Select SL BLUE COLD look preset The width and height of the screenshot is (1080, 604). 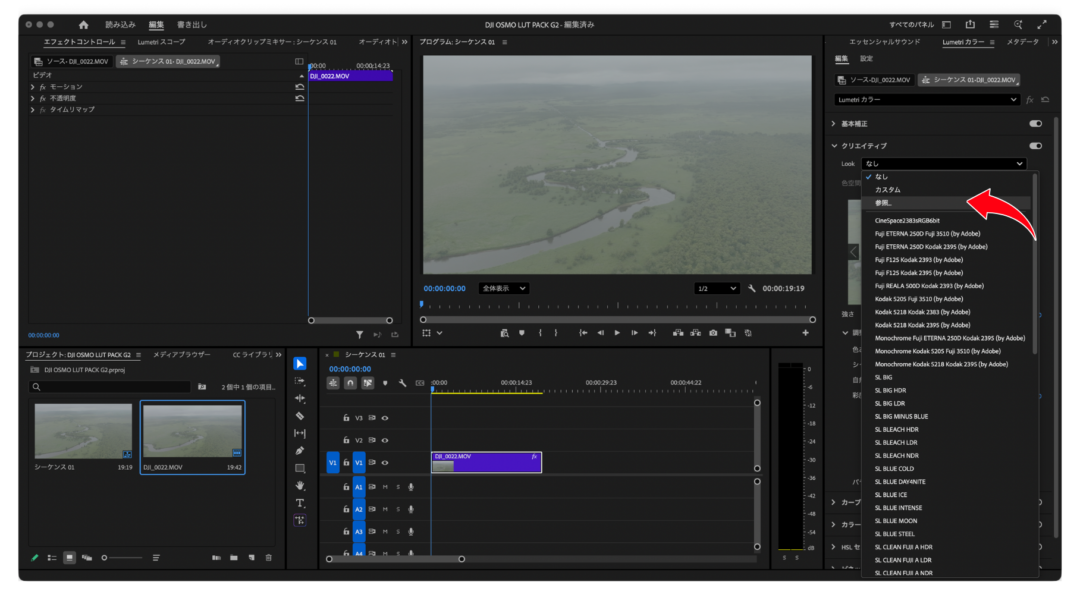894,469
